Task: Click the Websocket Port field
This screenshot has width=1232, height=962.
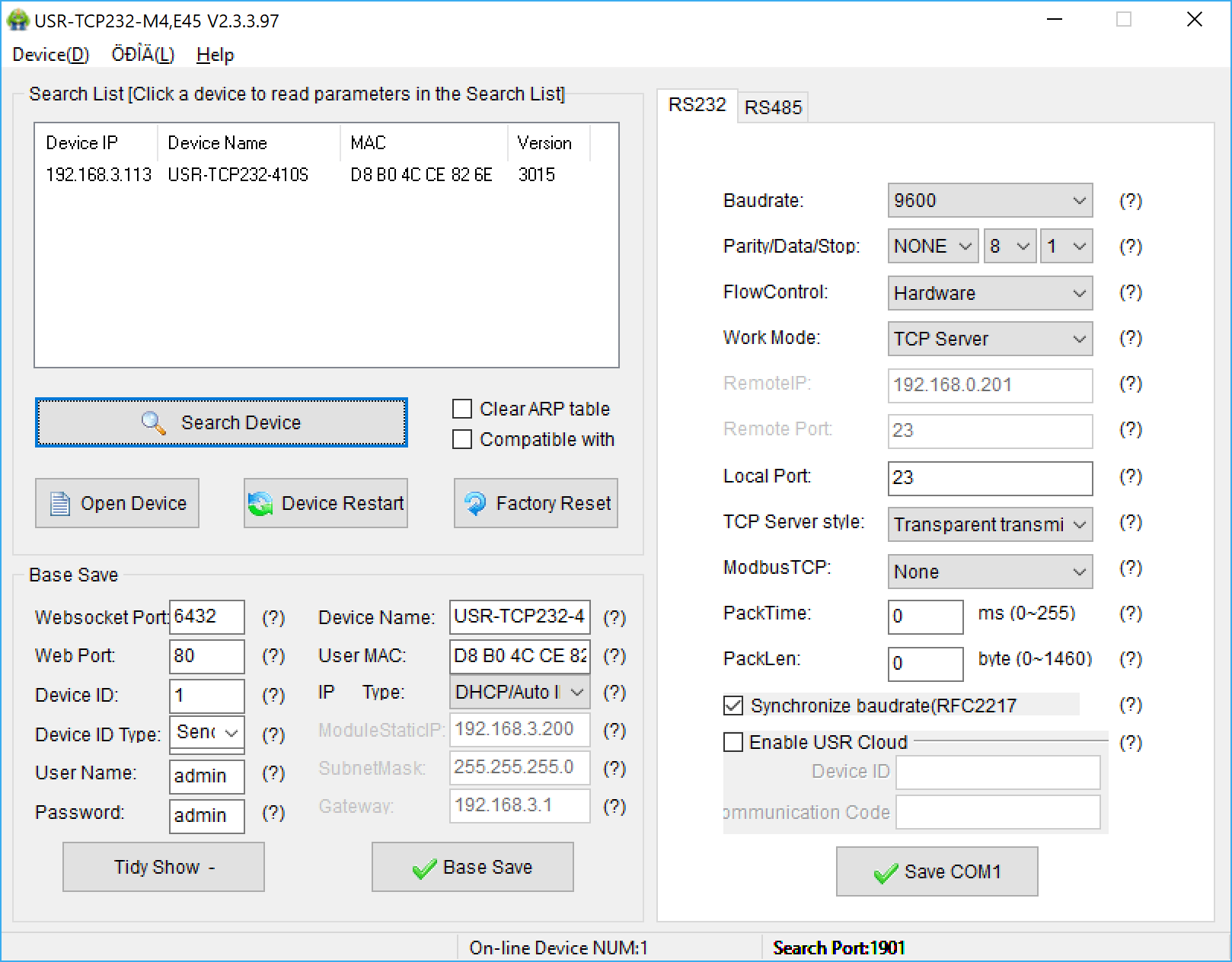Action: coord(207,616)
